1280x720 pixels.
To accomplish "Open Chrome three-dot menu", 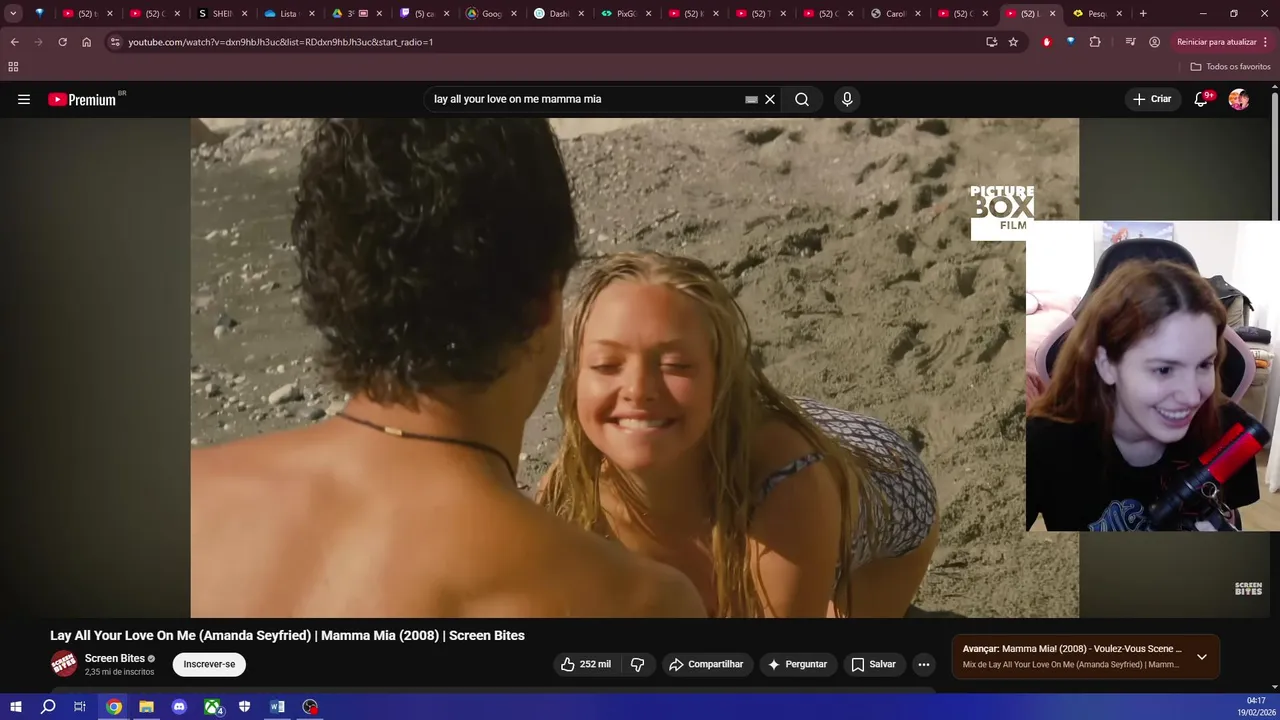I will (1267, 42).
